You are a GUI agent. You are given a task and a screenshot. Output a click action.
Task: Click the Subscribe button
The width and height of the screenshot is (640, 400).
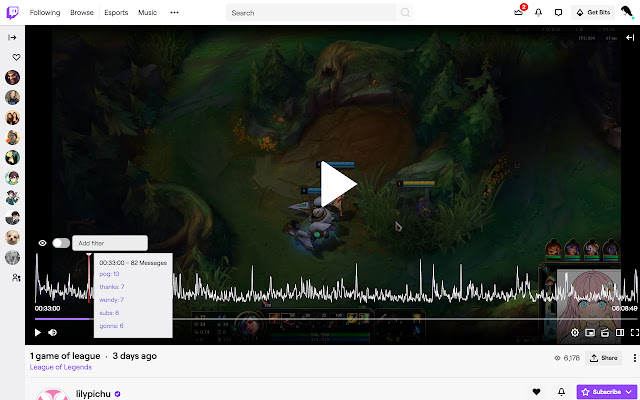click(x=607, y=392)
